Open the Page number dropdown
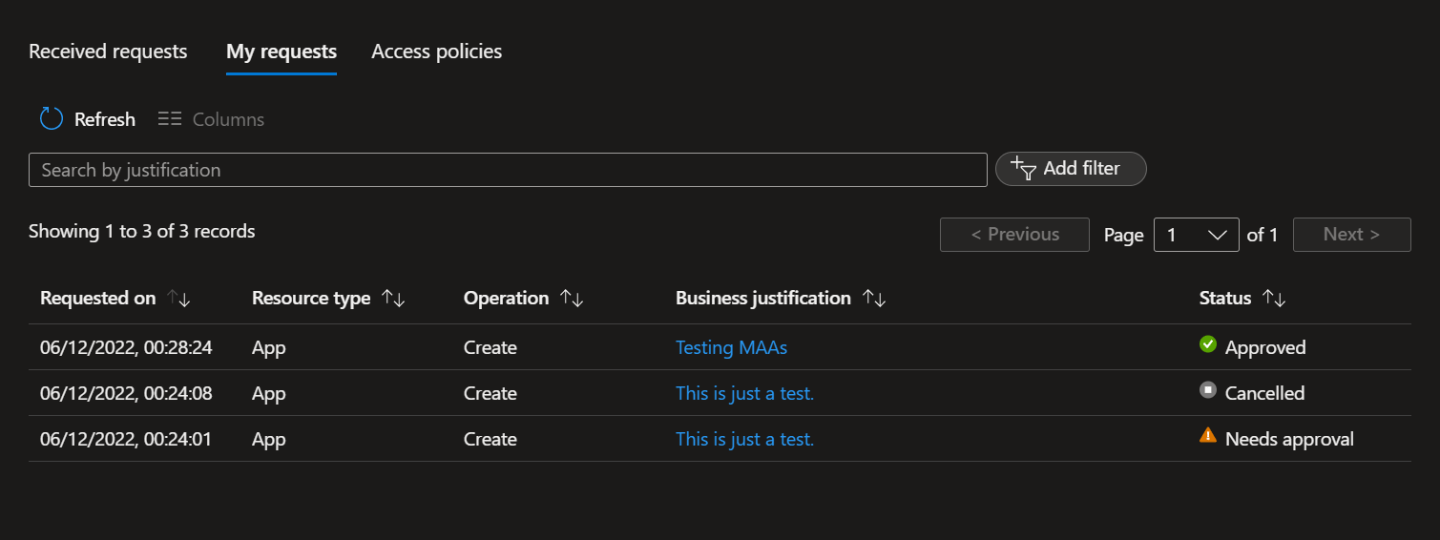 click(x=1196, y=235)
